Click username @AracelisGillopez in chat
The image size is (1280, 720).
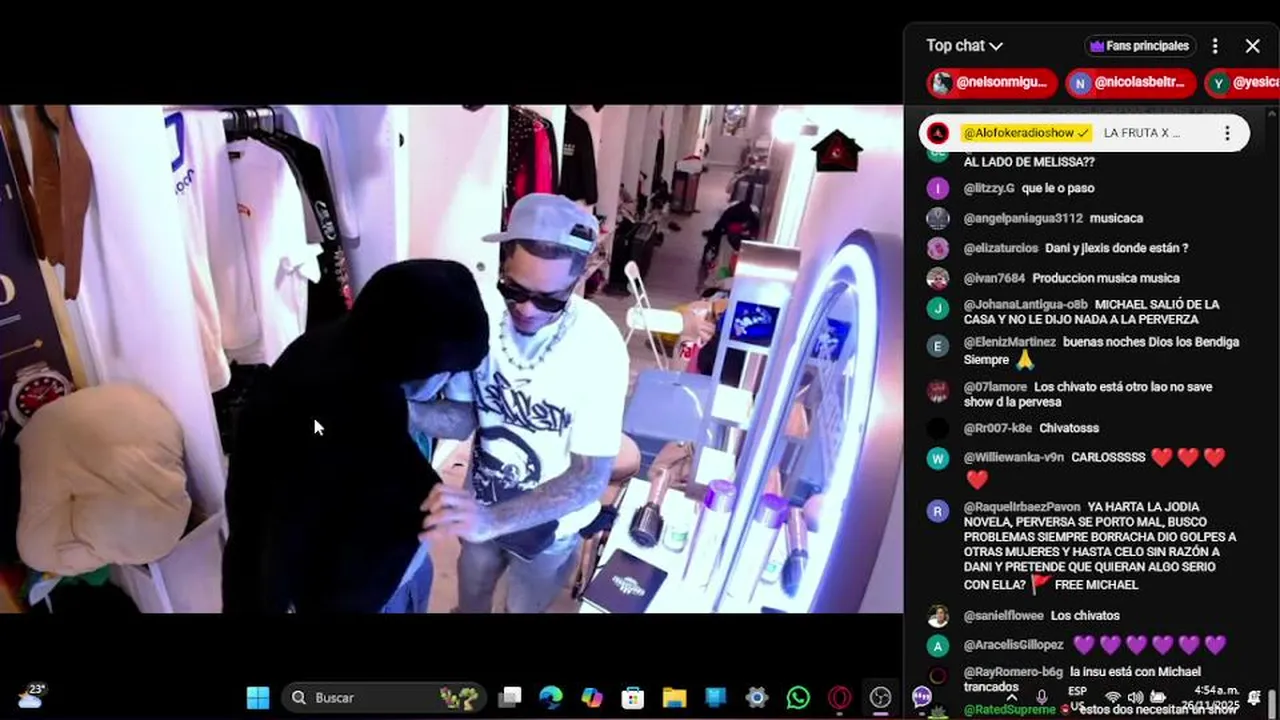(1013, 646)
